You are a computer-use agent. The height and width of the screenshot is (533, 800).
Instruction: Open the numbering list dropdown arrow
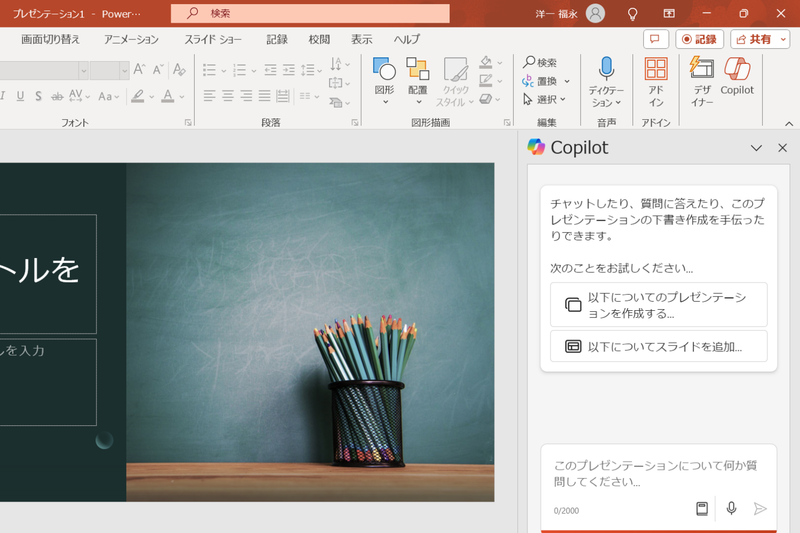click(254, 70)
